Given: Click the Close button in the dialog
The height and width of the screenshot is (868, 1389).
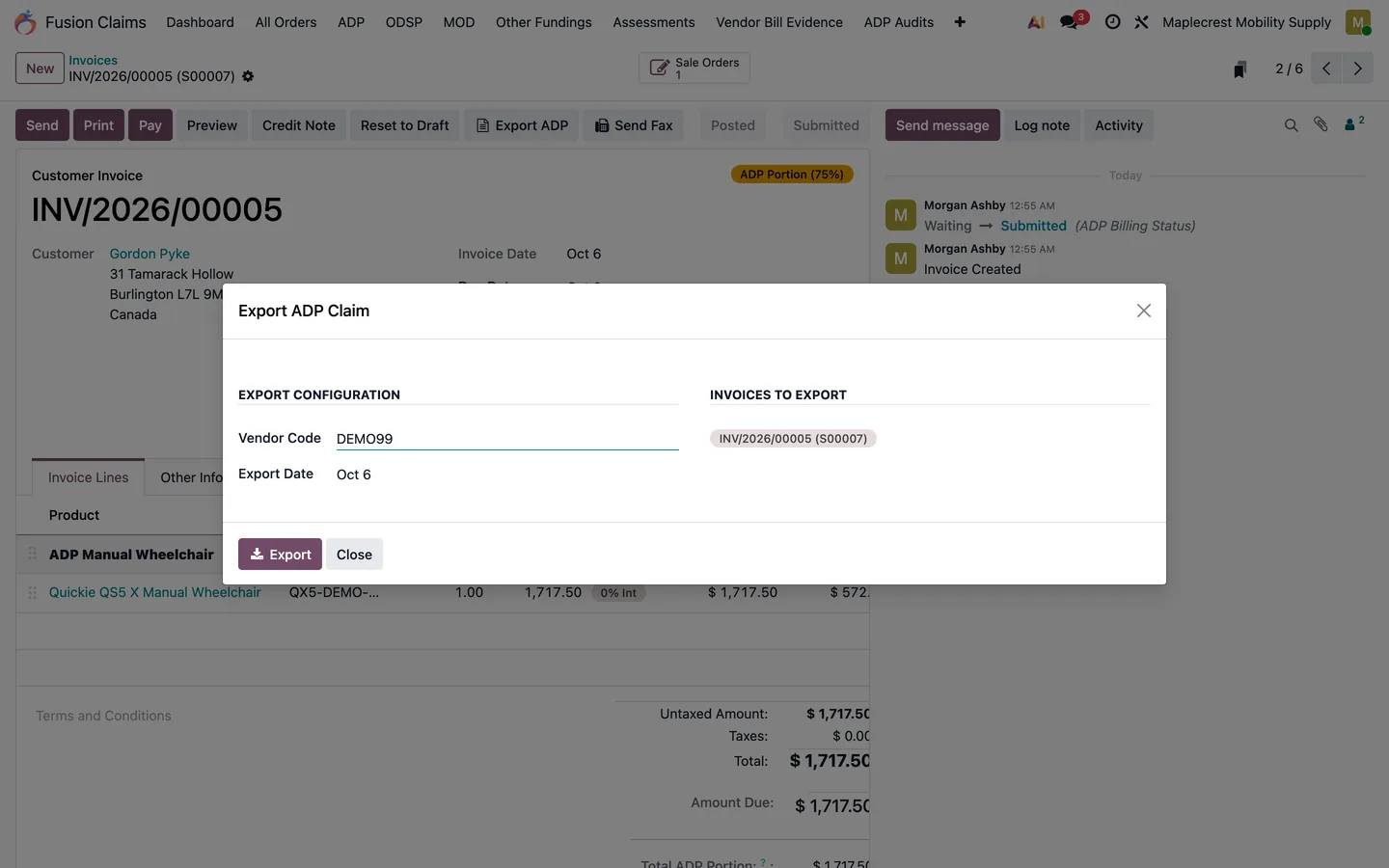Looking at the screenshot, I should [x=354, y=555].
